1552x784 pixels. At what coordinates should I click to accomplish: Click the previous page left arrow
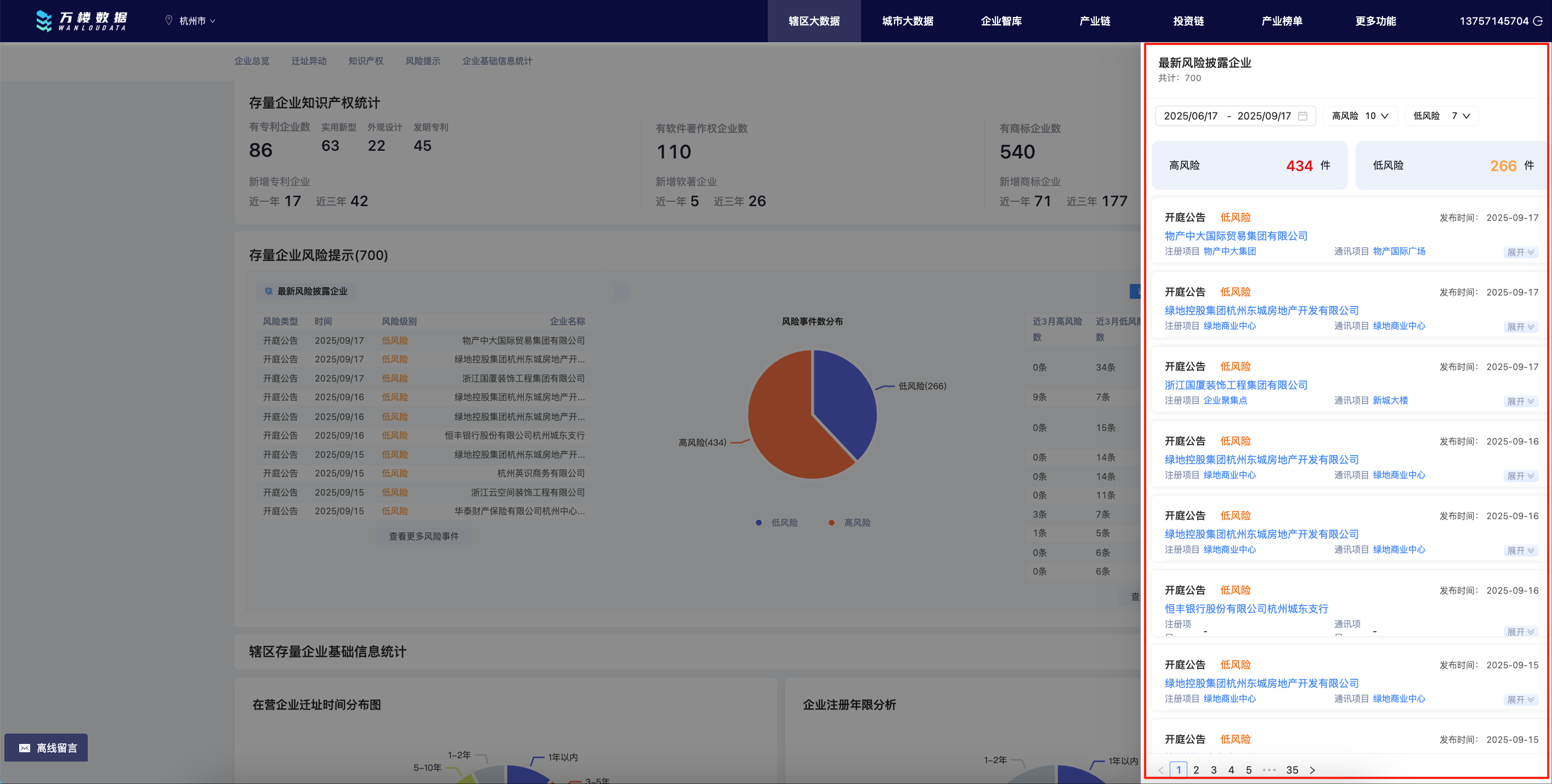(1160, 770)
